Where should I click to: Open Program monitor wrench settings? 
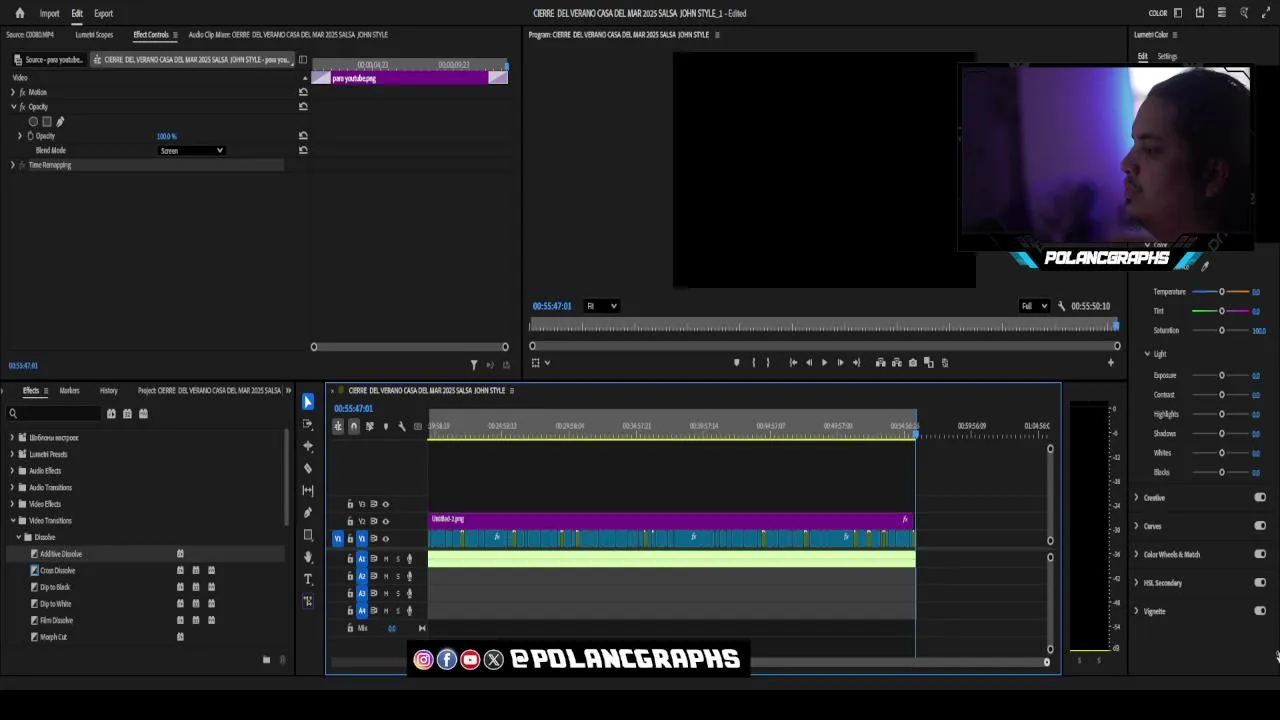pyautogui.click(x=1061, y=306)
